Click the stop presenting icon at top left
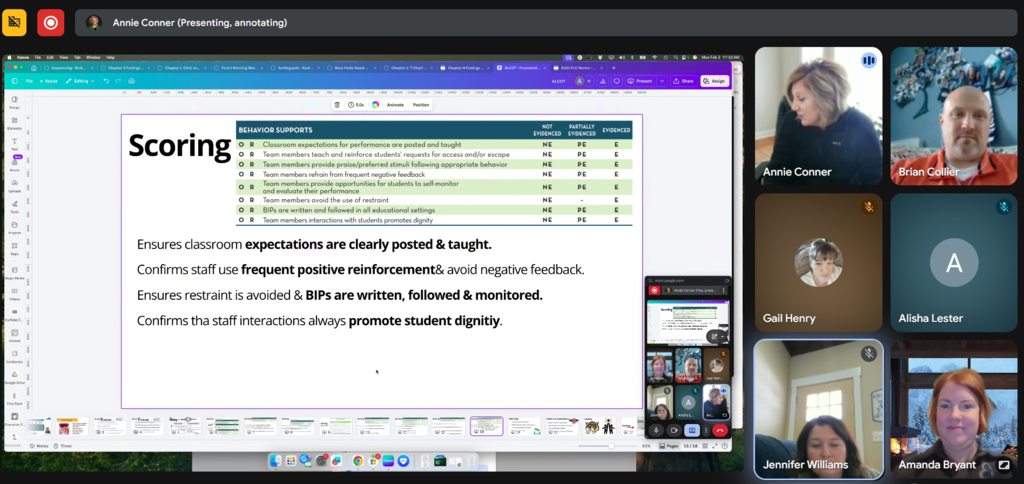 pos(15,22)
